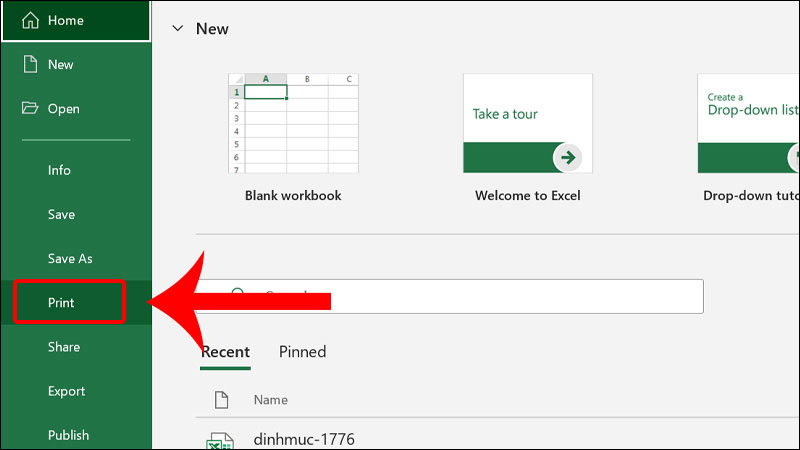This screenshot has height=450, width=800.
Task: Open the Drop-down tutorial template
Action: click(748, 123)
